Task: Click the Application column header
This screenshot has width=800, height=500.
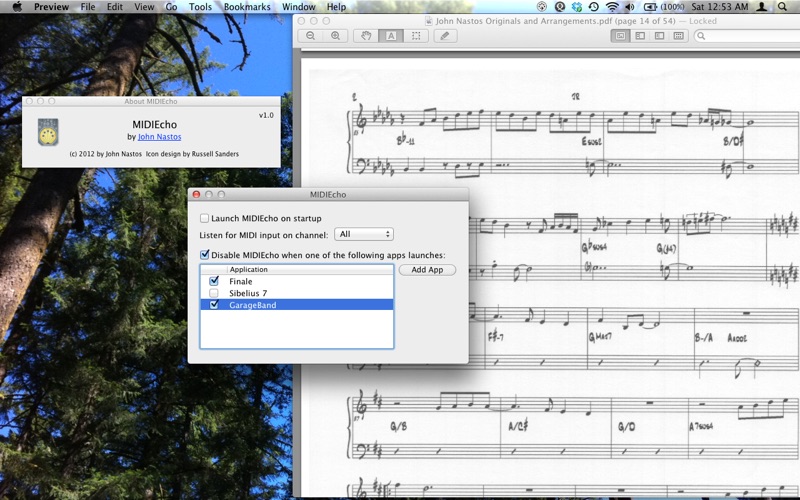Action: click(248, 269)
